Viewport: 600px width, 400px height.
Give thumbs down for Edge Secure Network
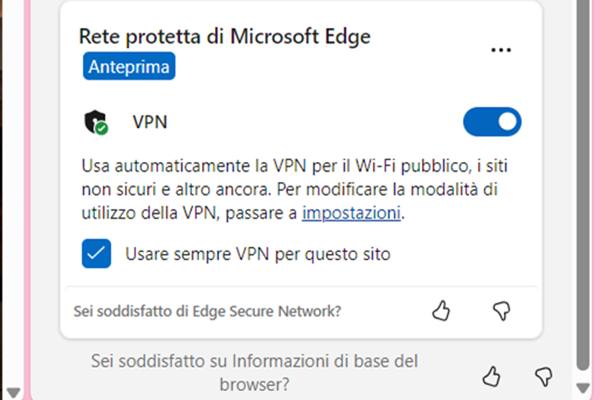pyautogui.click(x=502, y=311)
